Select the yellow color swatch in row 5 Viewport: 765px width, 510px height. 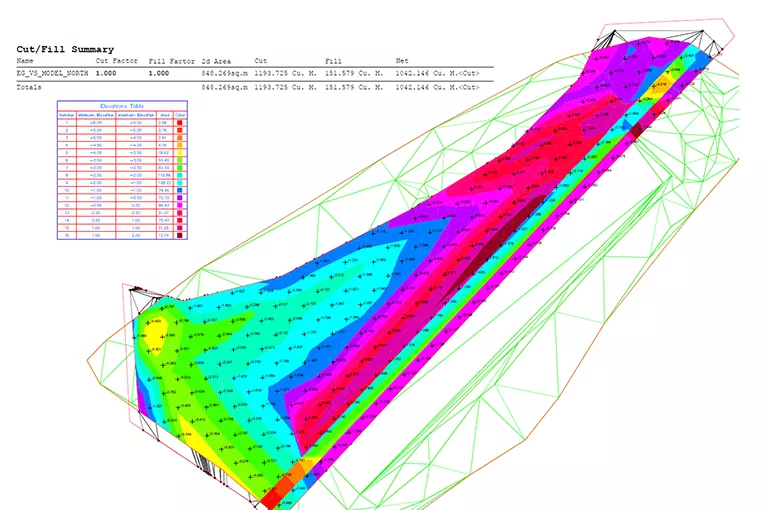(x=180, y=152)
